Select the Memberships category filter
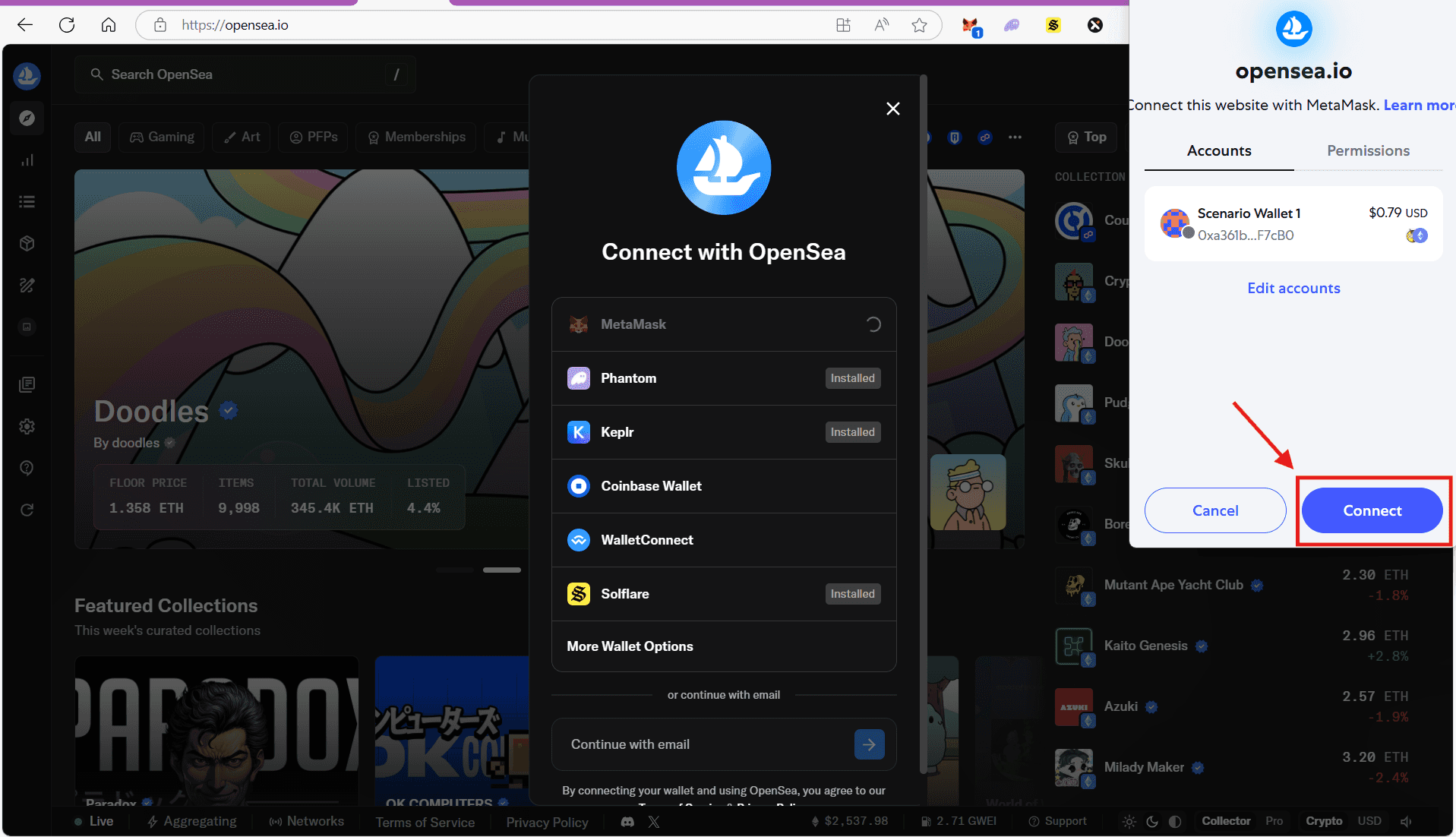The width and height of the screenshot is (1456, 837). click(416, 137)
